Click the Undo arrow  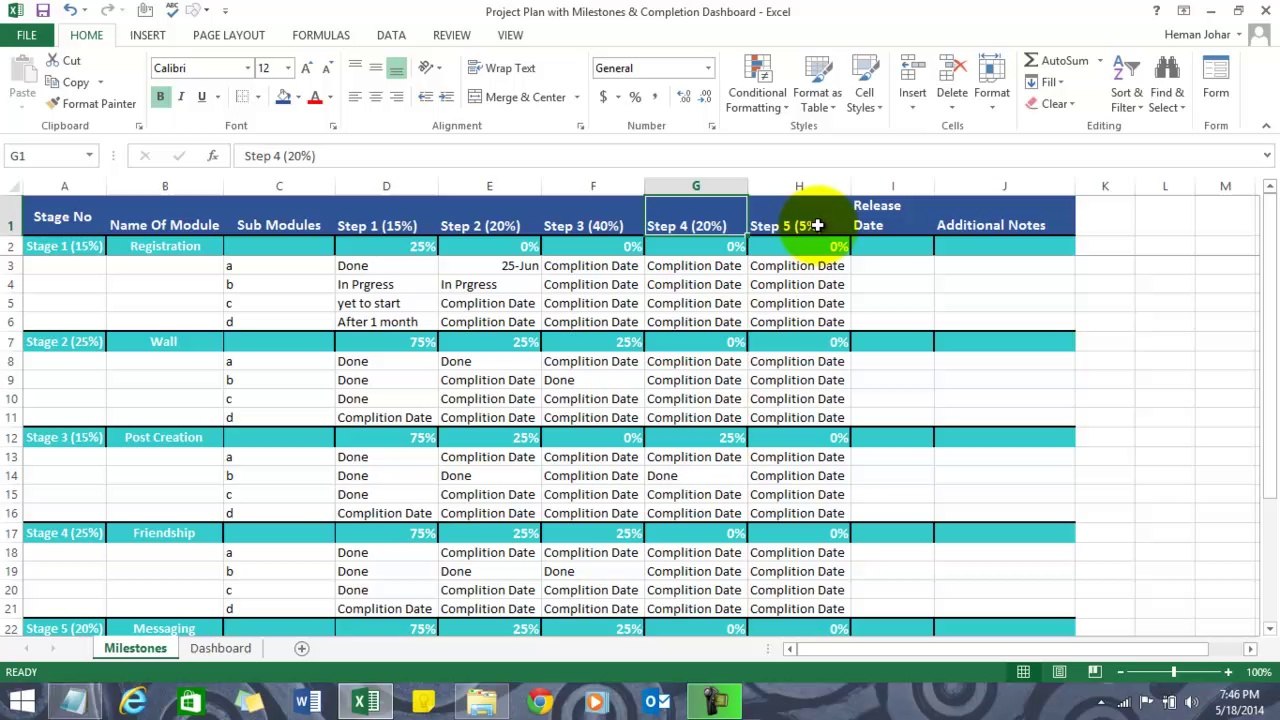pos(69,11)
